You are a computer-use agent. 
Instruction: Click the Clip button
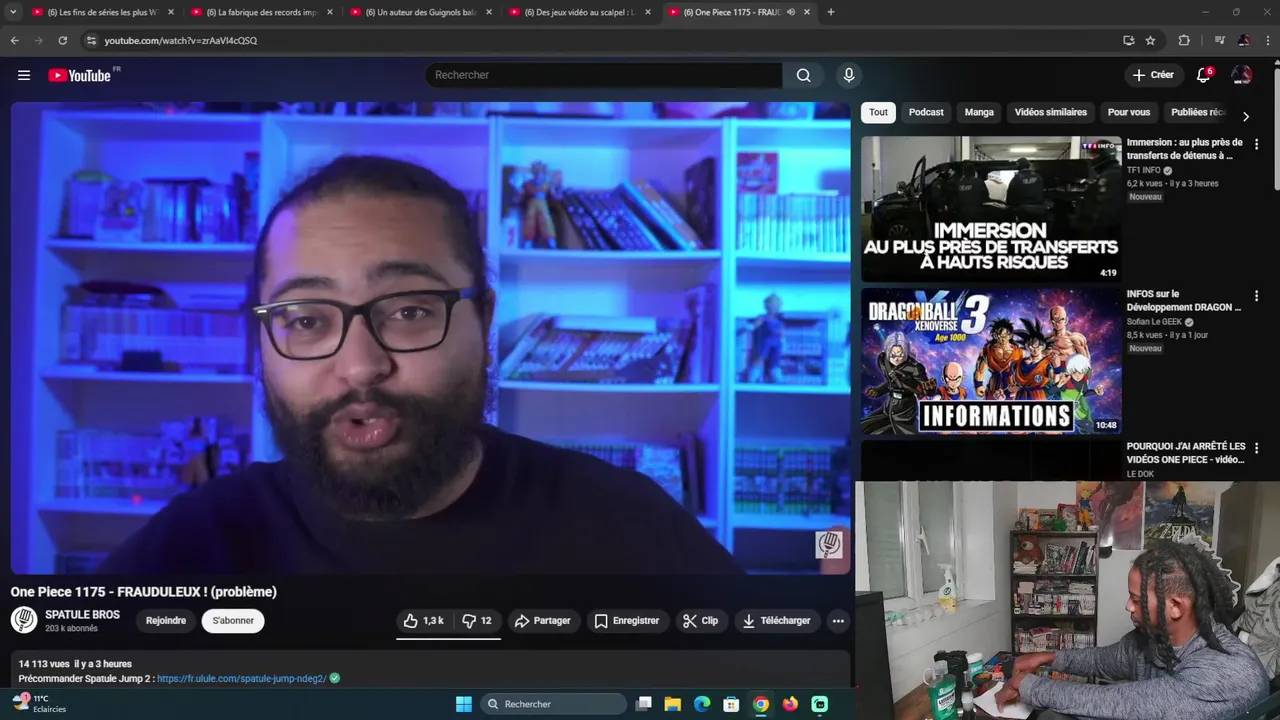pos(700,621)
